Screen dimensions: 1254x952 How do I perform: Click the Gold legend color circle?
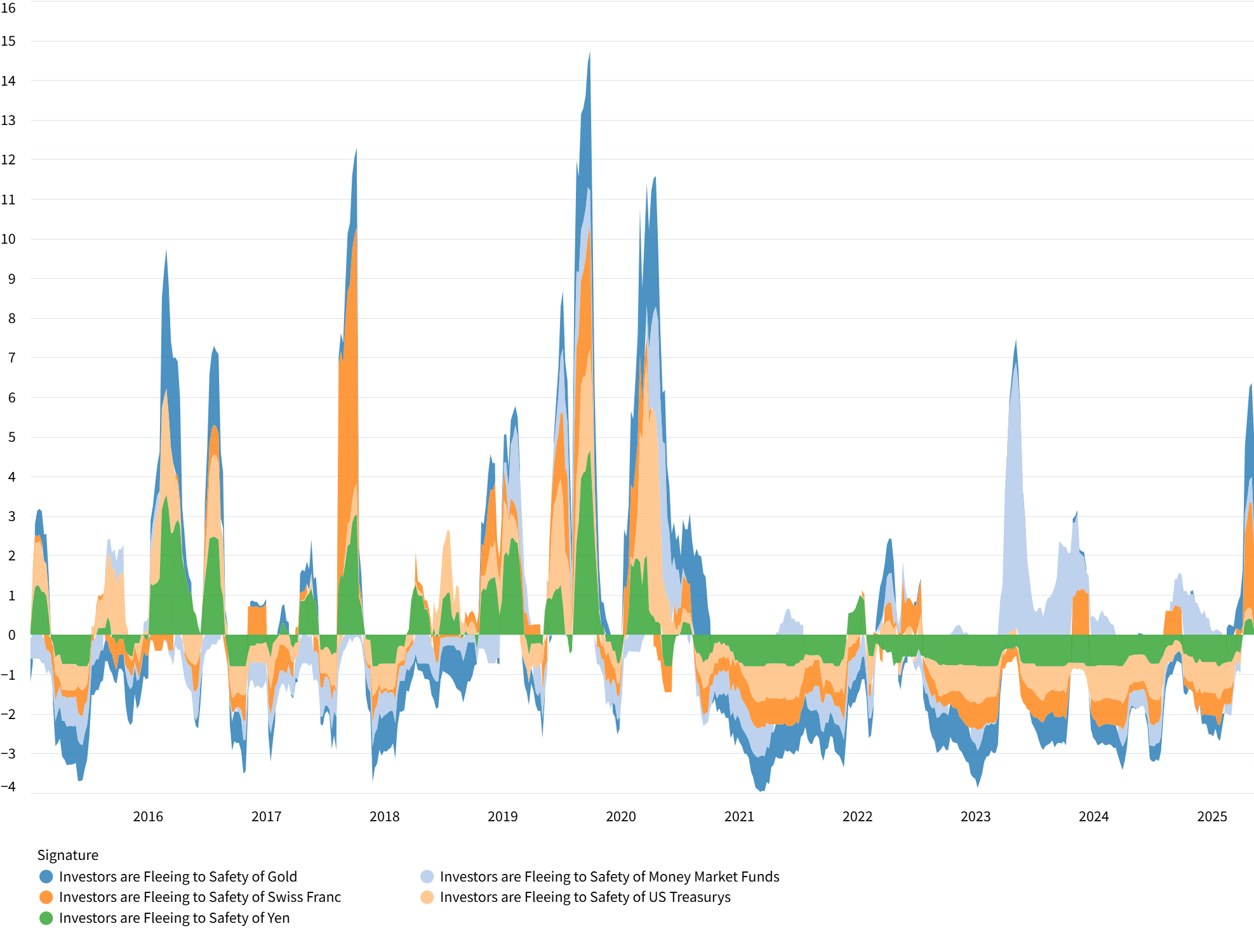point(46,876)
